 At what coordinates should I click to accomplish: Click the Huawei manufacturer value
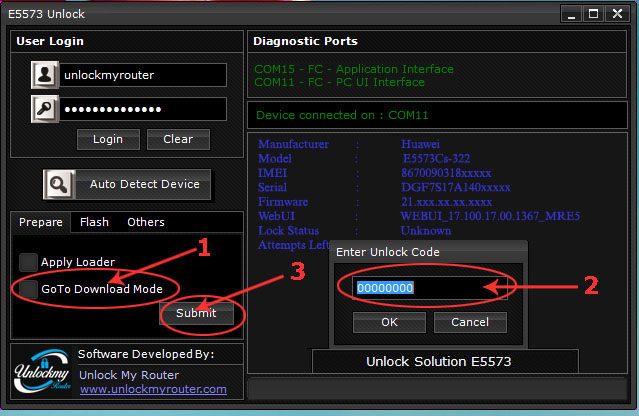point(420,144)
